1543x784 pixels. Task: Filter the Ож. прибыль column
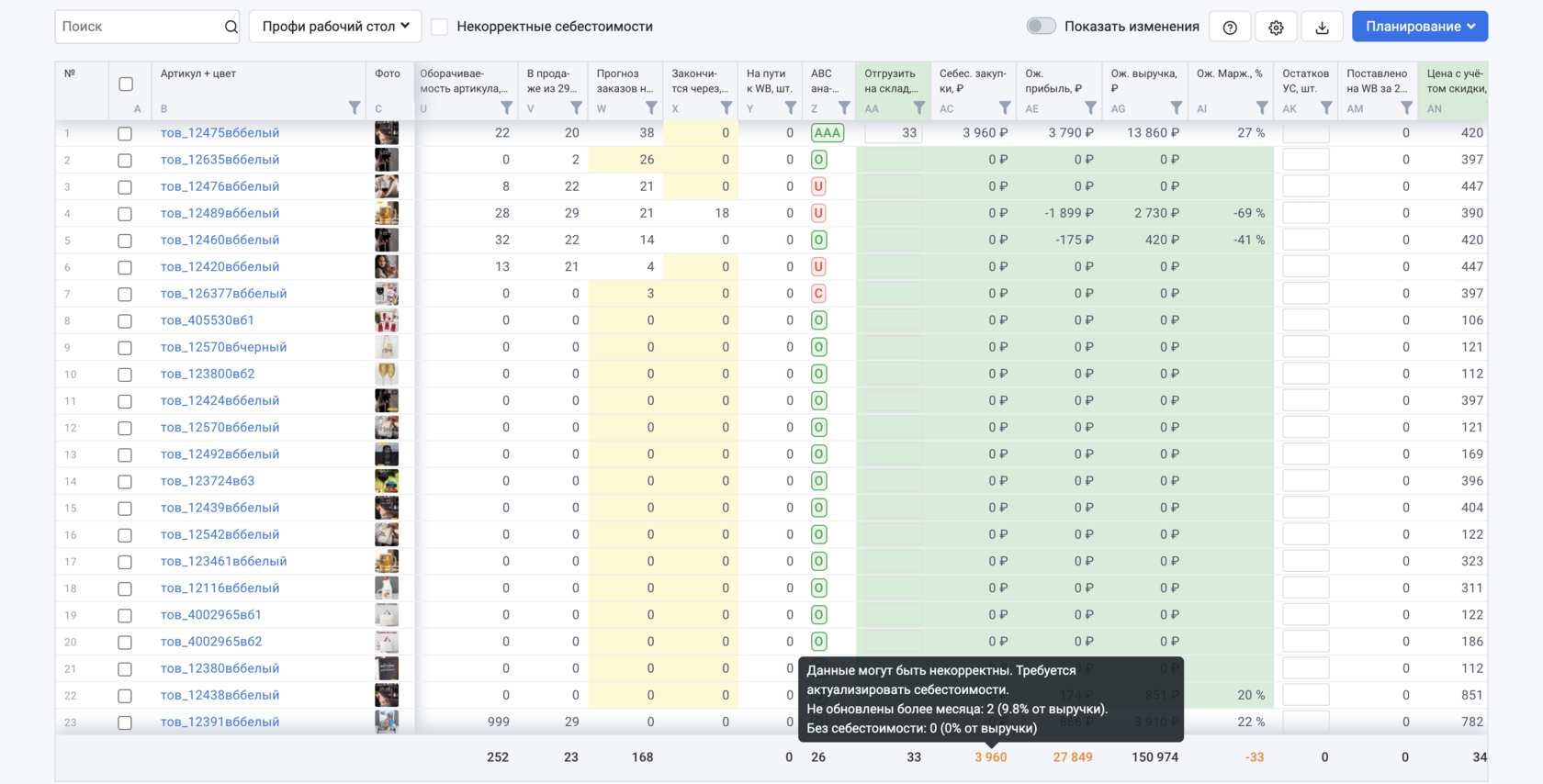(x=1090, y=108)
